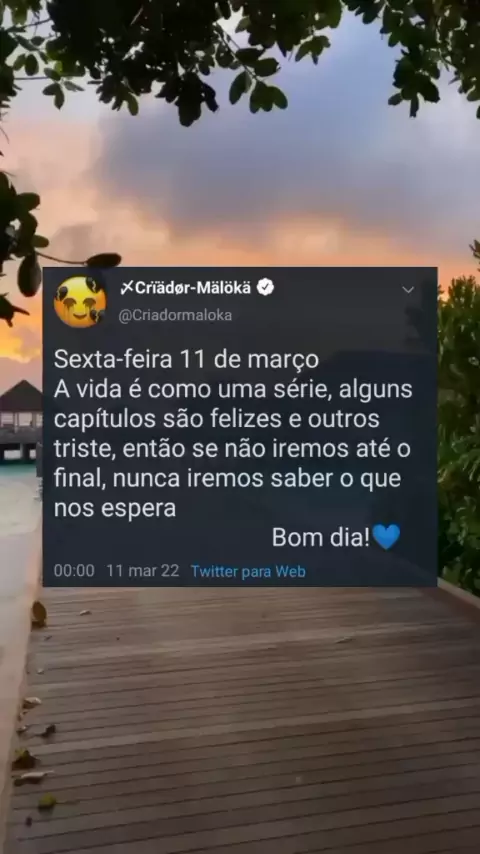This screenshot has height=854, width=480.
Task: Visit the @Criadormaloka handle
Action: tap(175, 315)
